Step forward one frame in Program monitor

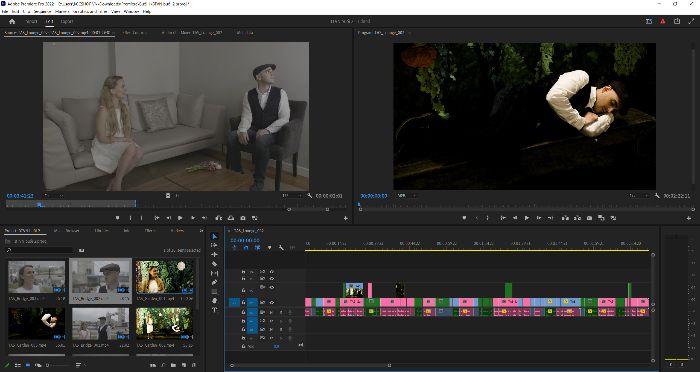click(539, 218)
